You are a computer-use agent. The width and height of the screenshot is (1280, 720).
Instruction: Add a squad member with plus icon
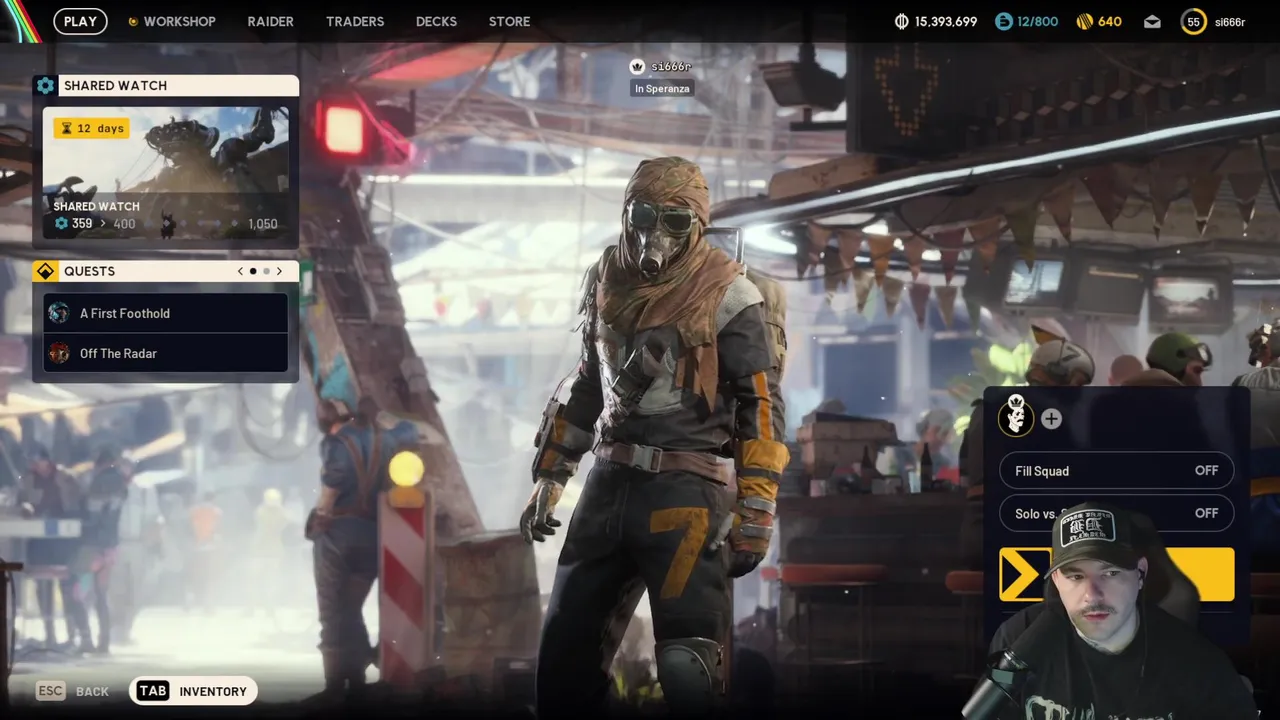coord(1051,419)
